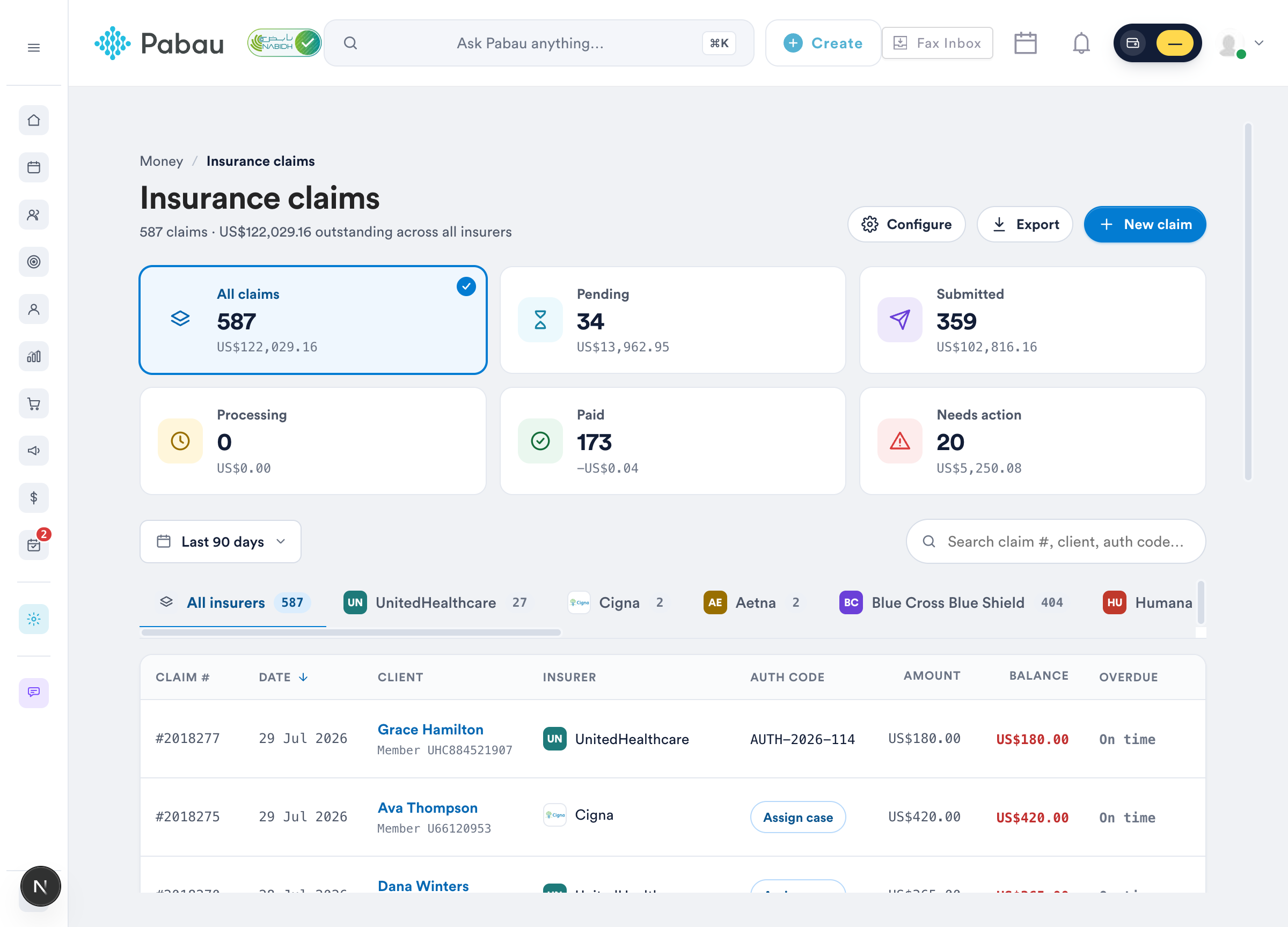
Task: Click the NABIDH verified badge
Action: [284, 42]
